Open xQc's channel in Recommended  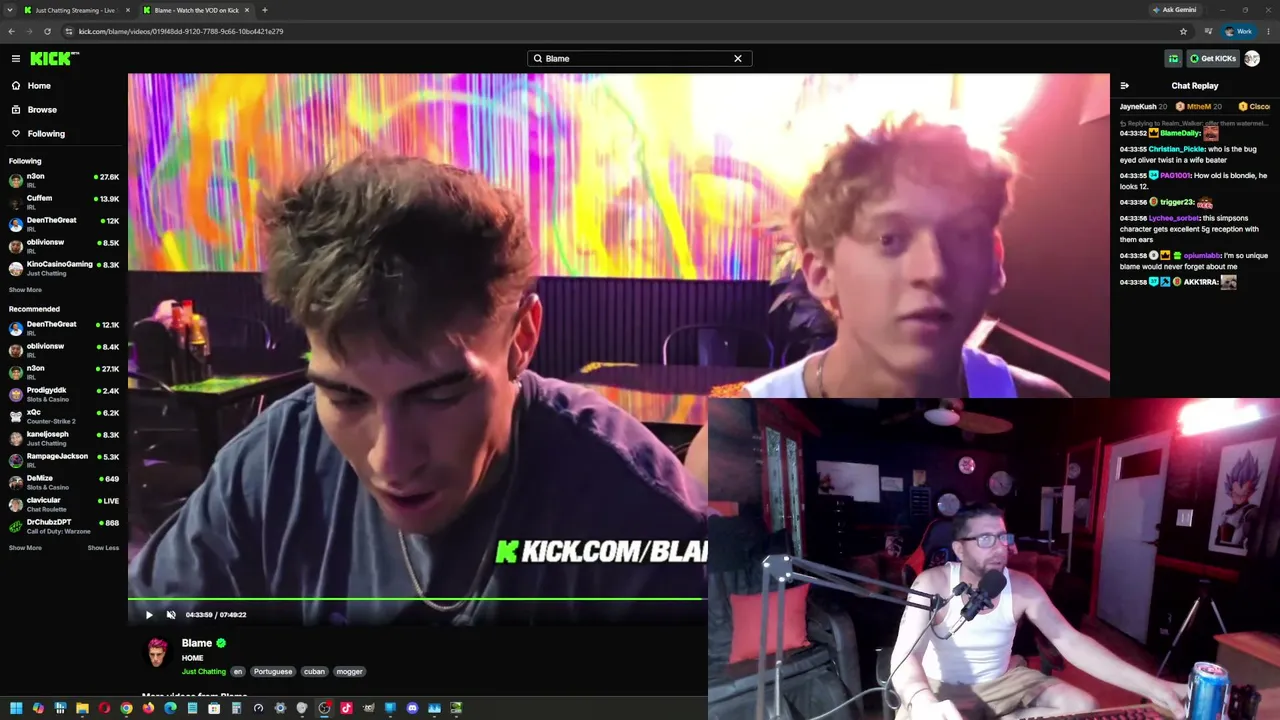(x=64, y=416)
